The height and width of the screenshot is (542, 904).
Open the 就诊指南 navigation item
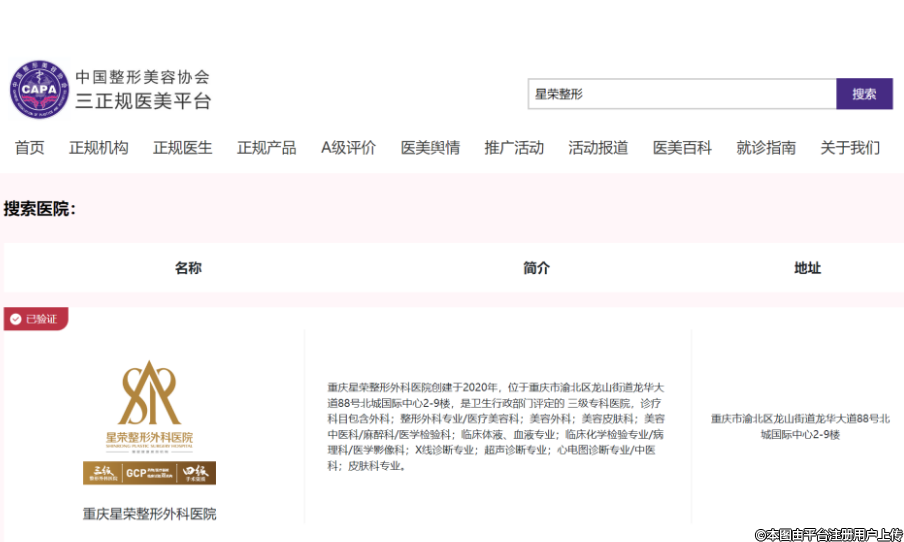(766, 148)
